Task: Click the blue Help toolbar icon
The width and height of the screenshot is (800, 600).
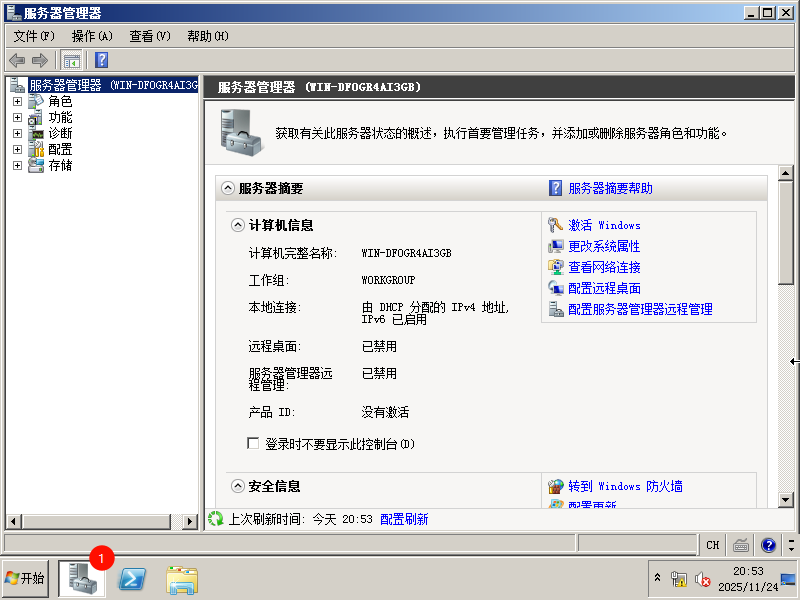Action: [x=102, y=60]
